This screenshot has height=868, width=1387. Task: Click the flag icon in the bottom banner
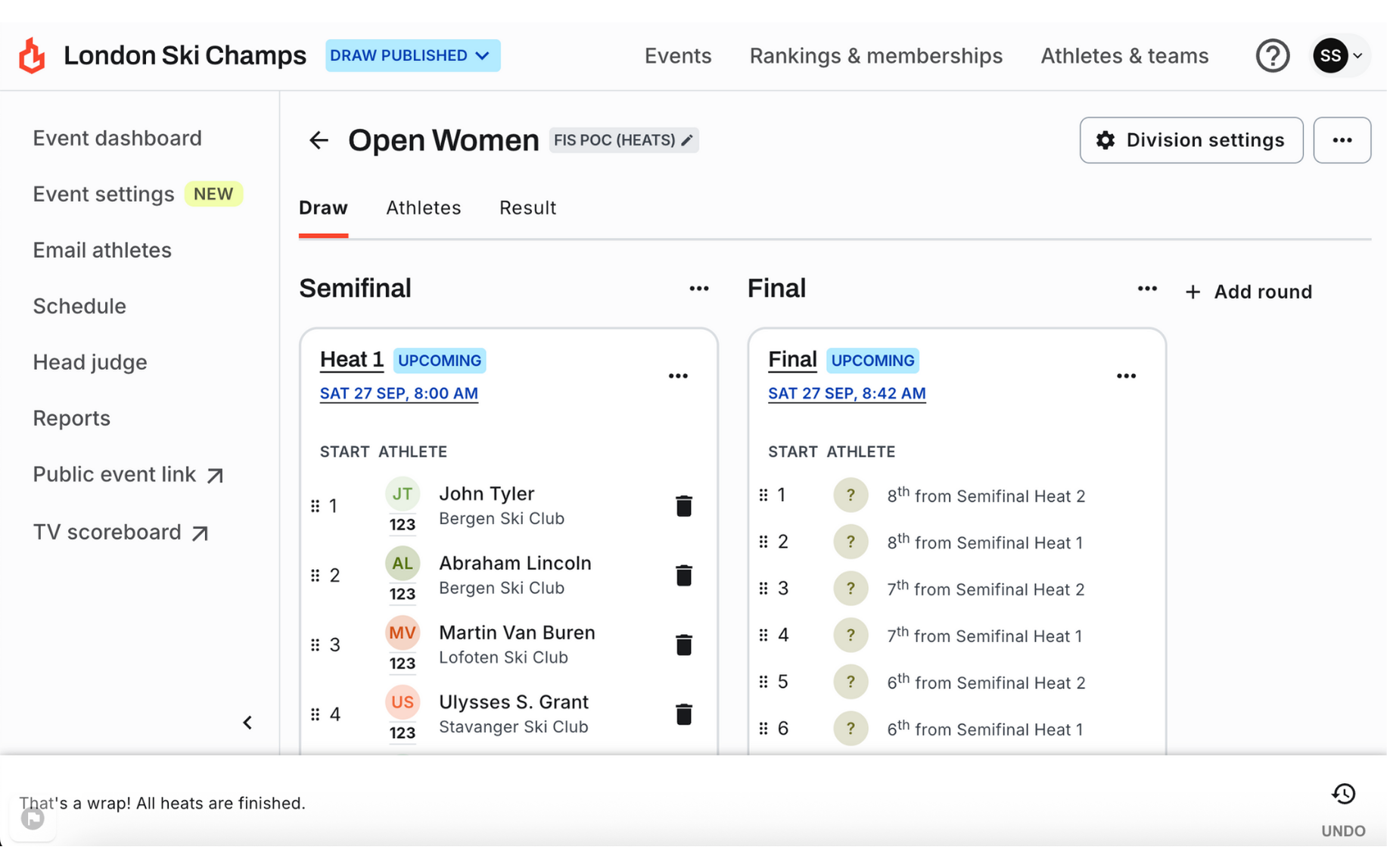point(32,817)
